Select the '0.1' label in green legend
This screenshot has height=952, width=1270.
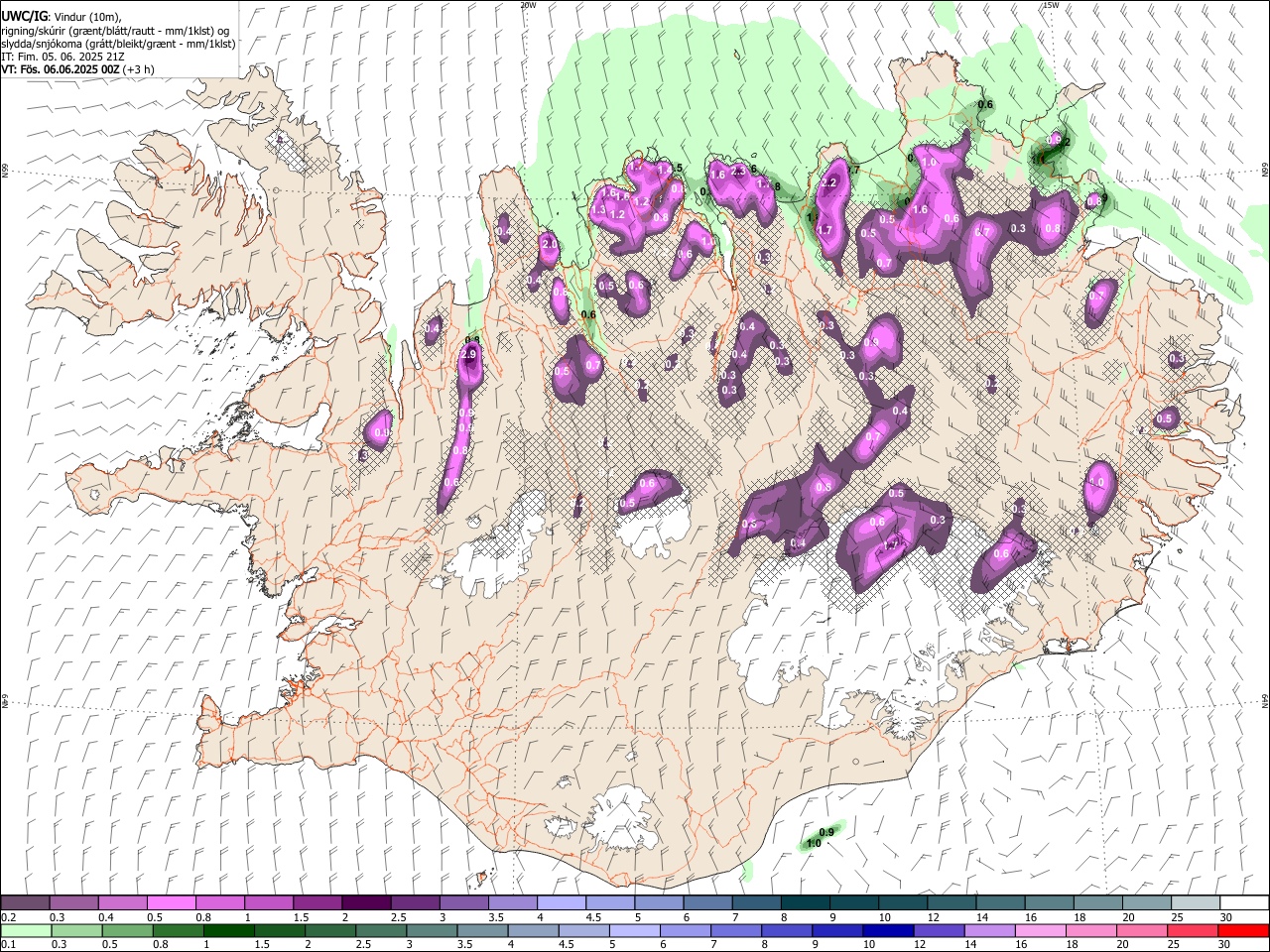pyautogui.click(x=9, y=945)
